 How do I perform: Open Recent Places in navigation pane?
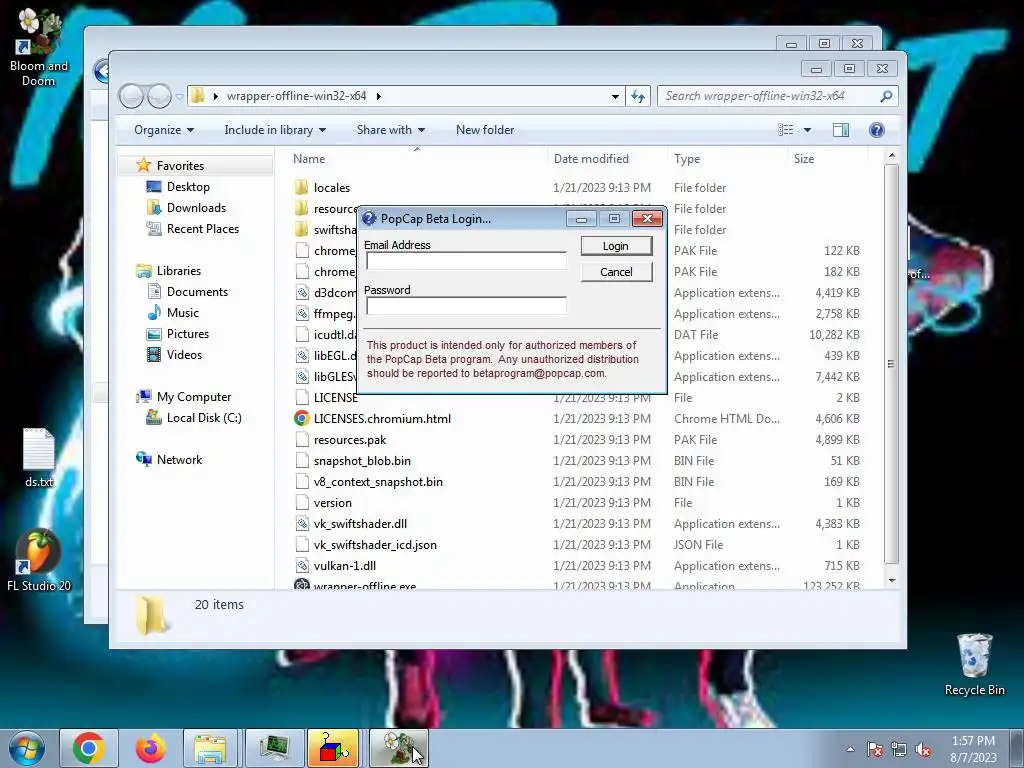click(x=202, y=229)
